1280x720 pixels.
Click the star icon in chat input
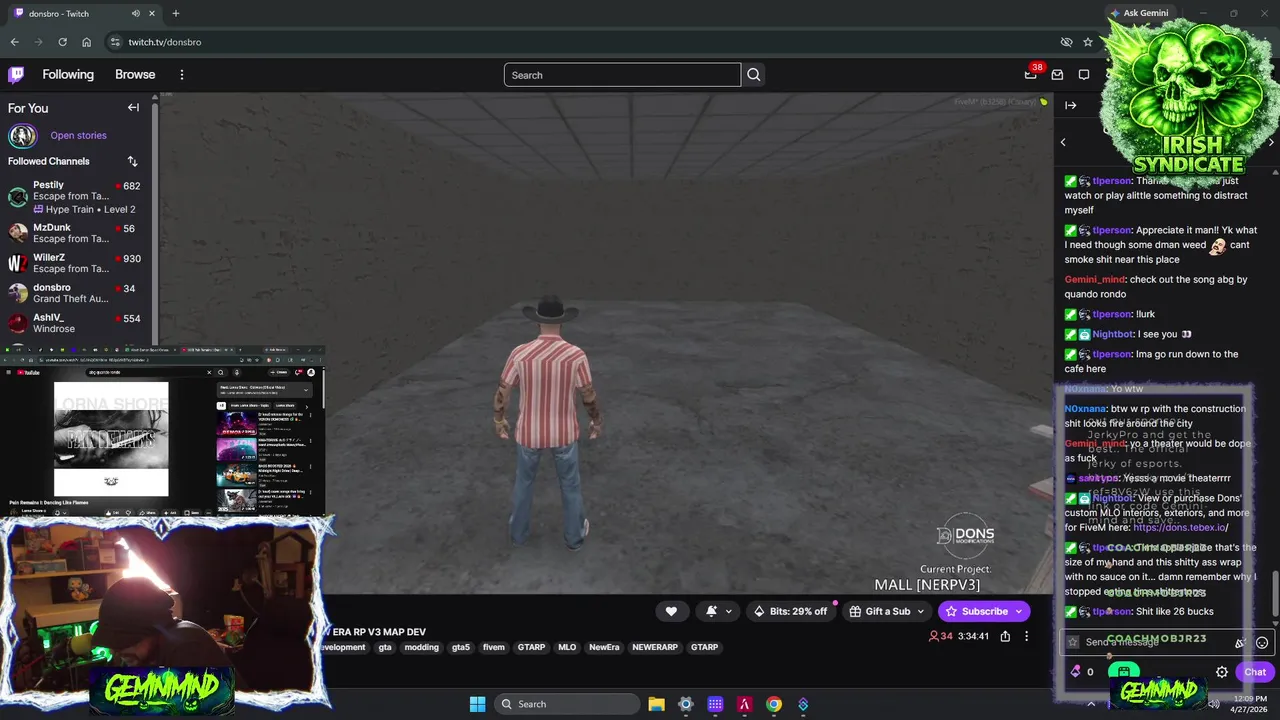click(1073, 643)
